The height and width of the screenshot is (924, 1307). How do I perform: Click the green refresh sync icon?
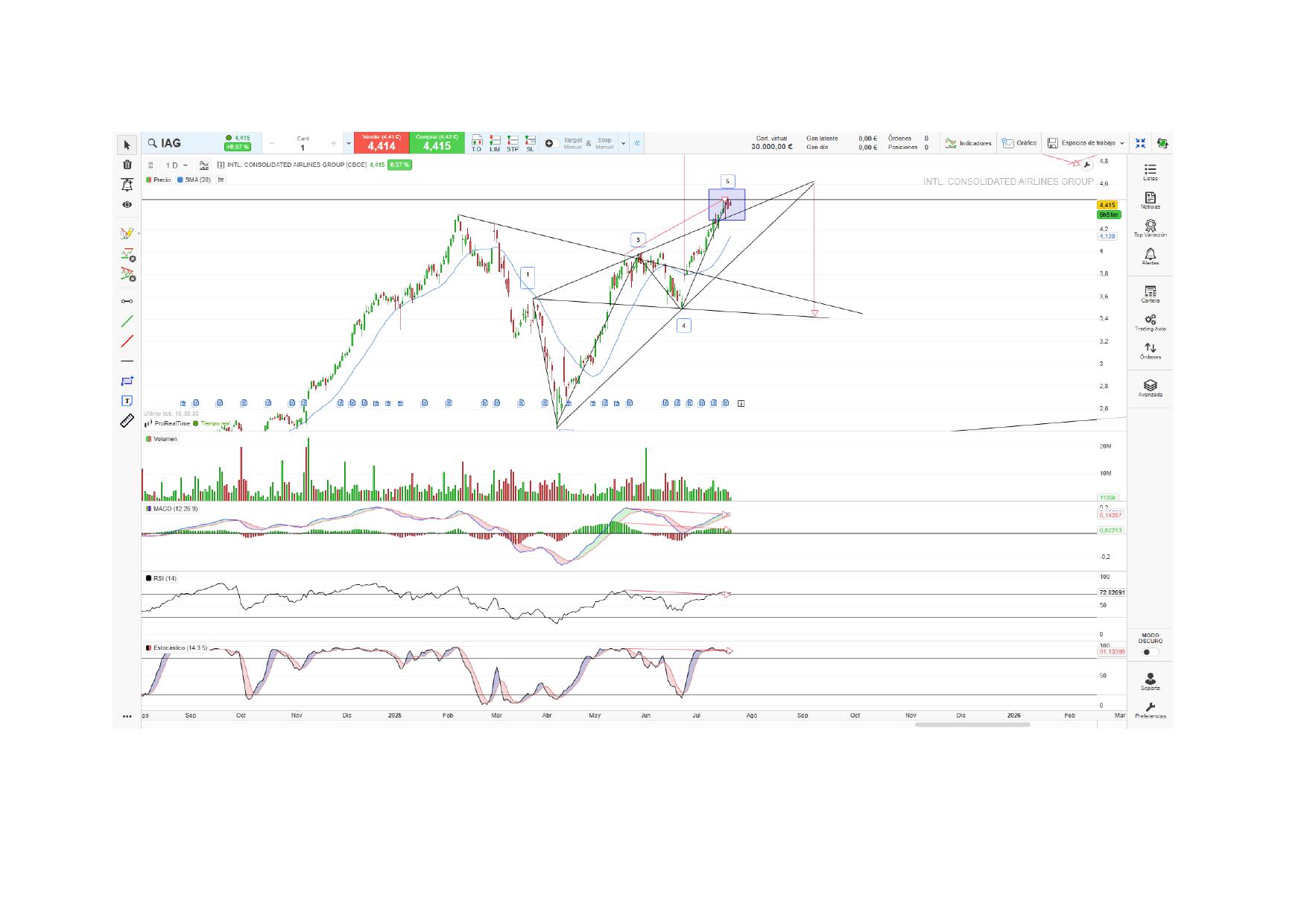(1163, 143)
